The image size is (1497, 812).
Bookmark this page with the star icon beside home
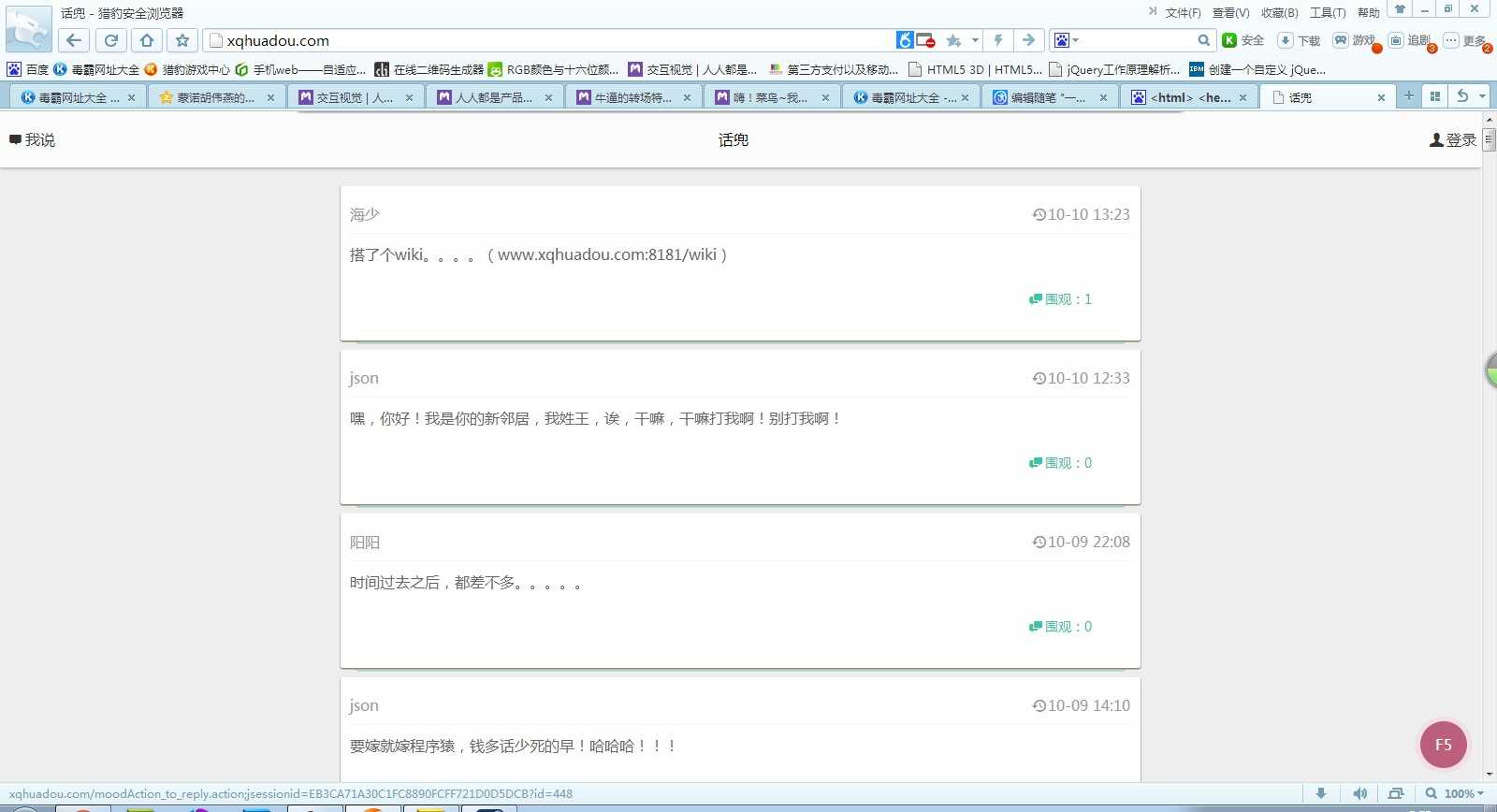point(182,40)
